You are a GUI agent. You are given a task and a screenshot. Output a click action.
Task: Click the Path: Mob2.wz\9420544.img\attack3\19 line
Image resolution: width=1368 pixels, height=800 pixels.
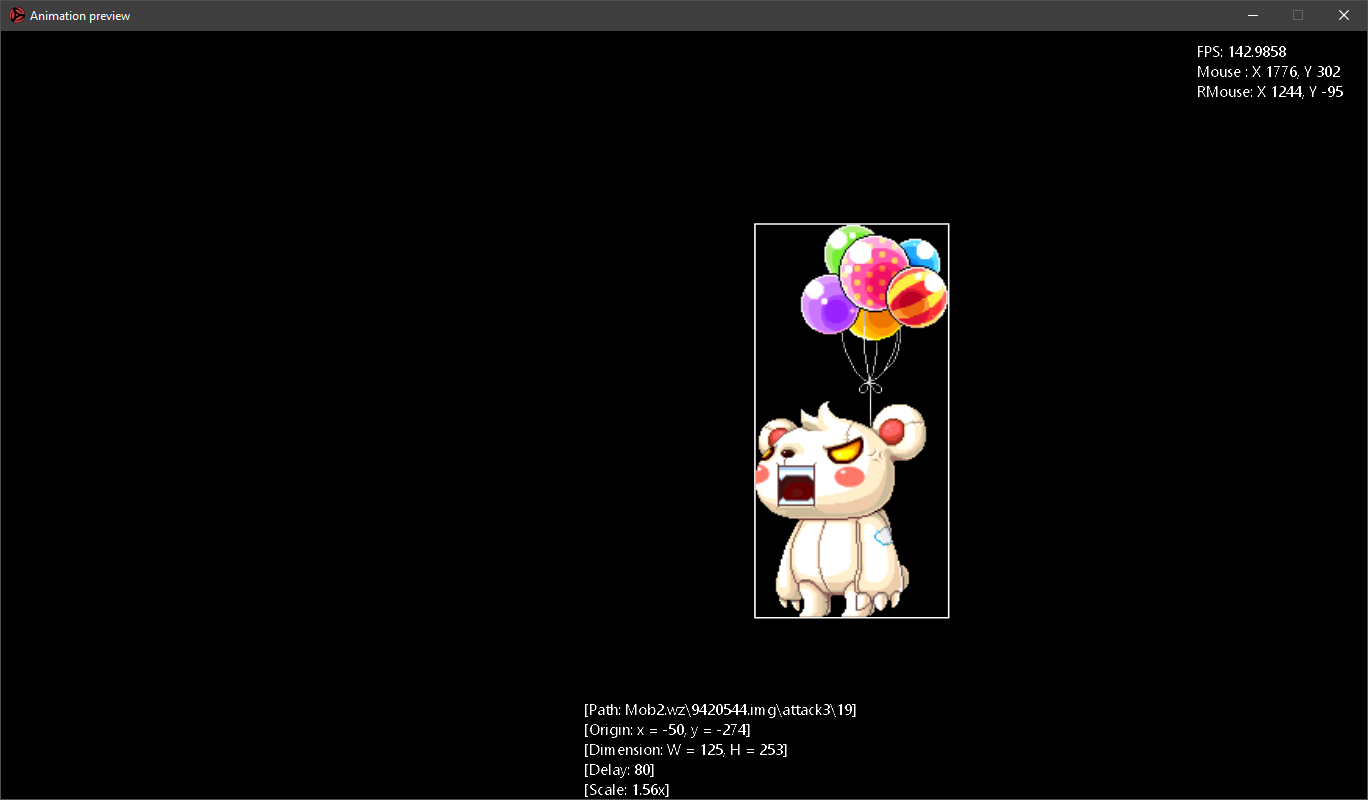(x=720, y=710)
